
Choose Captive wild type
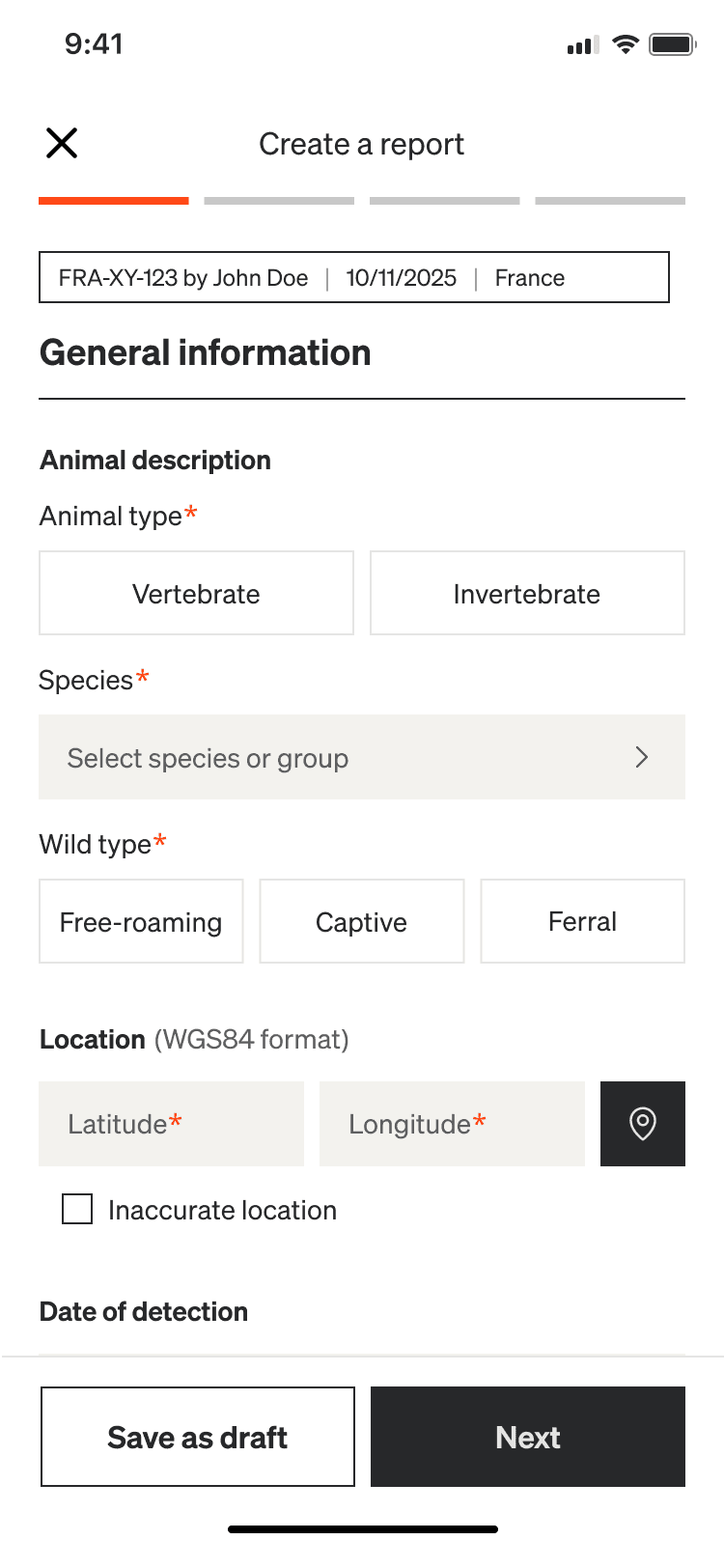[x=362, y=921]
